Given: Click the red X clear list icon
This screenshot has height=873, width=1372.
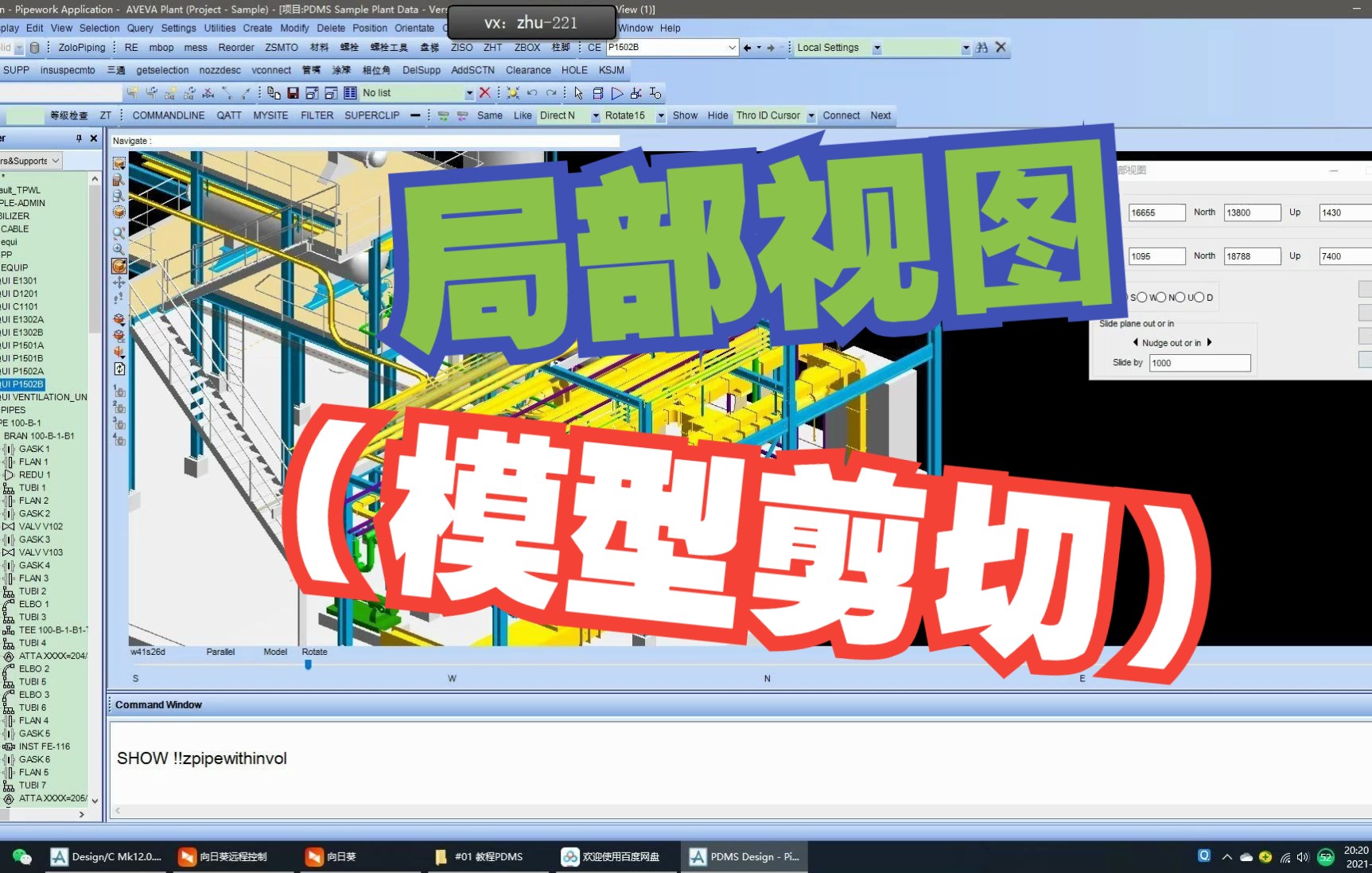Looking at the screenshot, I should coord(484,93).
